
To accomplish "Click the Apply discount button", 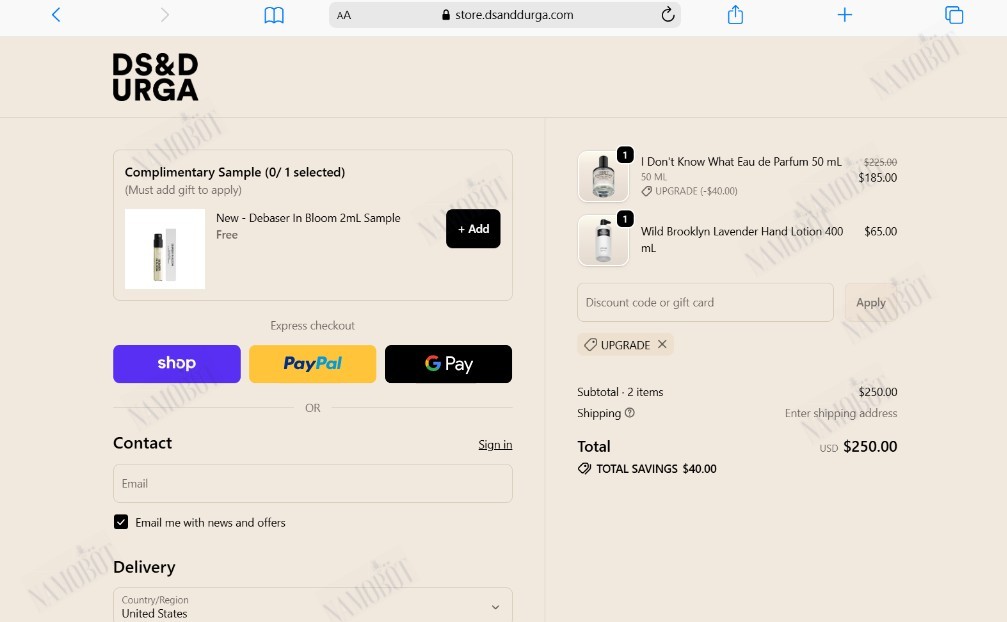I will 871,302.
